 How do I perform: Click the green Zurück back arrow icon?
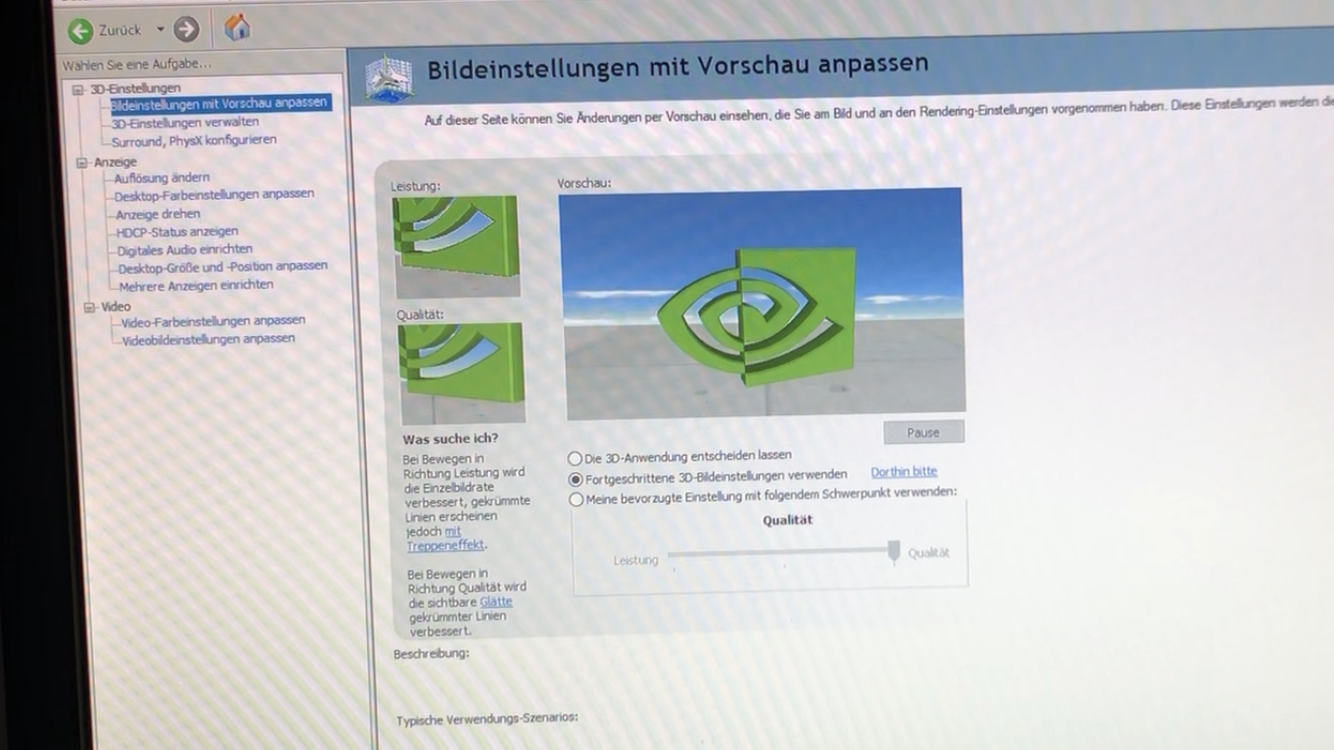[80, 31]
